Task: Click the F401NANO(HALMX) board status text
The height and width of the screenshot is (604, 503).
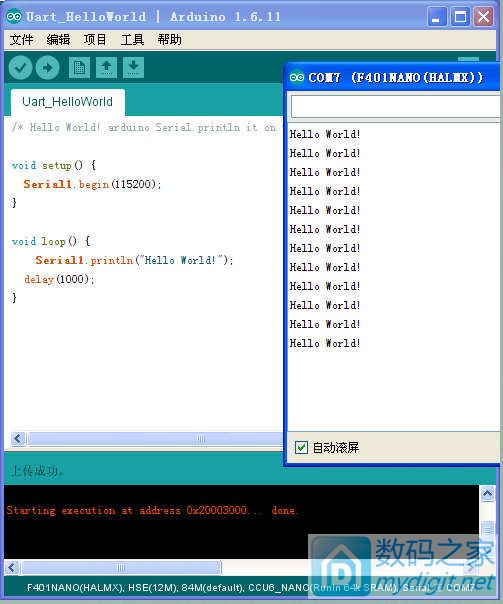Action: coord(75,587)
